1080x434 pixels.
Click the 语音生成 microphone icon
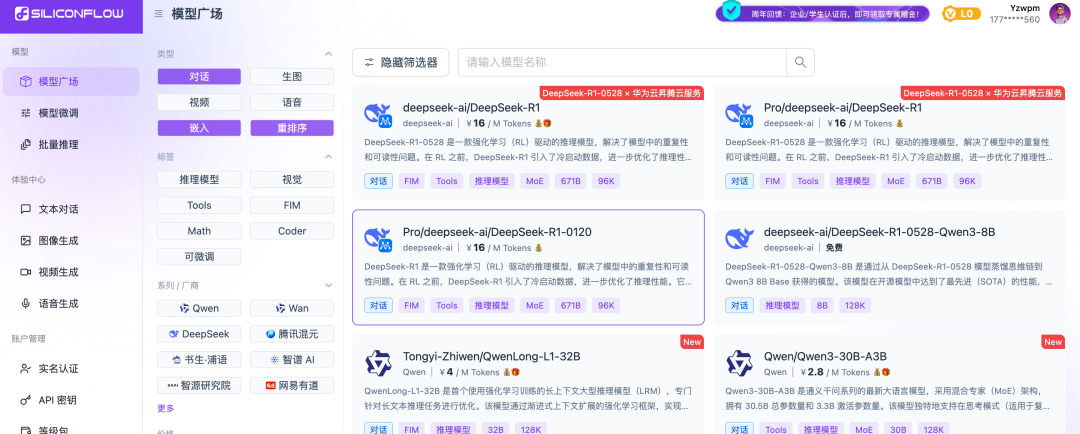(x=25, y=303)
